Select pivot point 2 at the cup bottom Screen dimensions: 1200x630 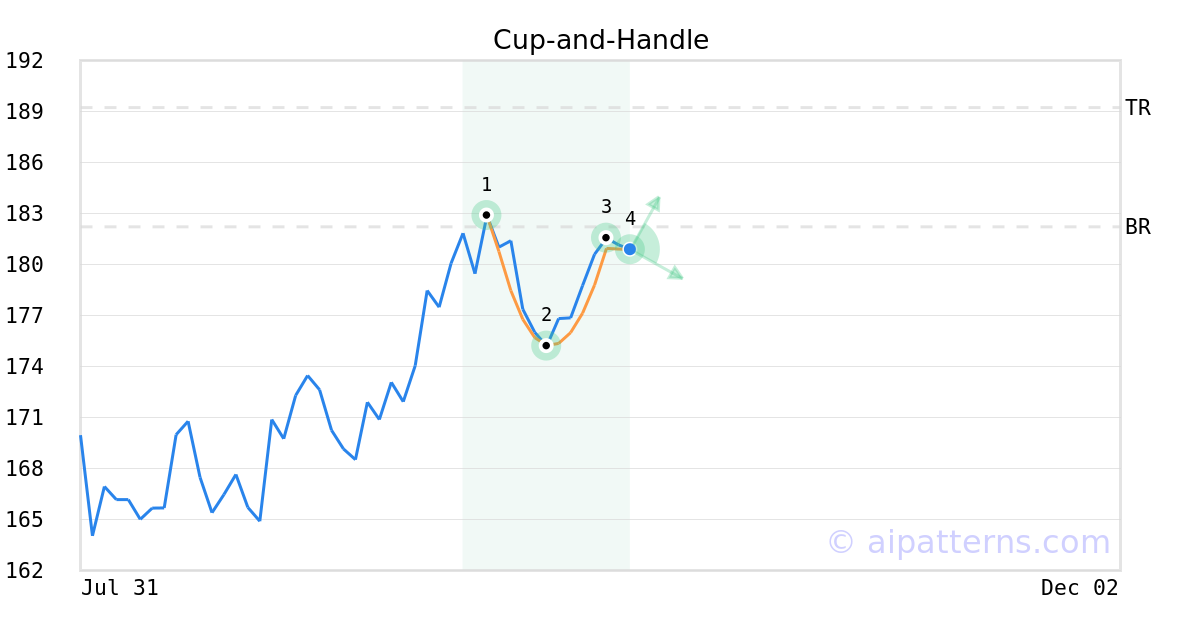[546, 346]
